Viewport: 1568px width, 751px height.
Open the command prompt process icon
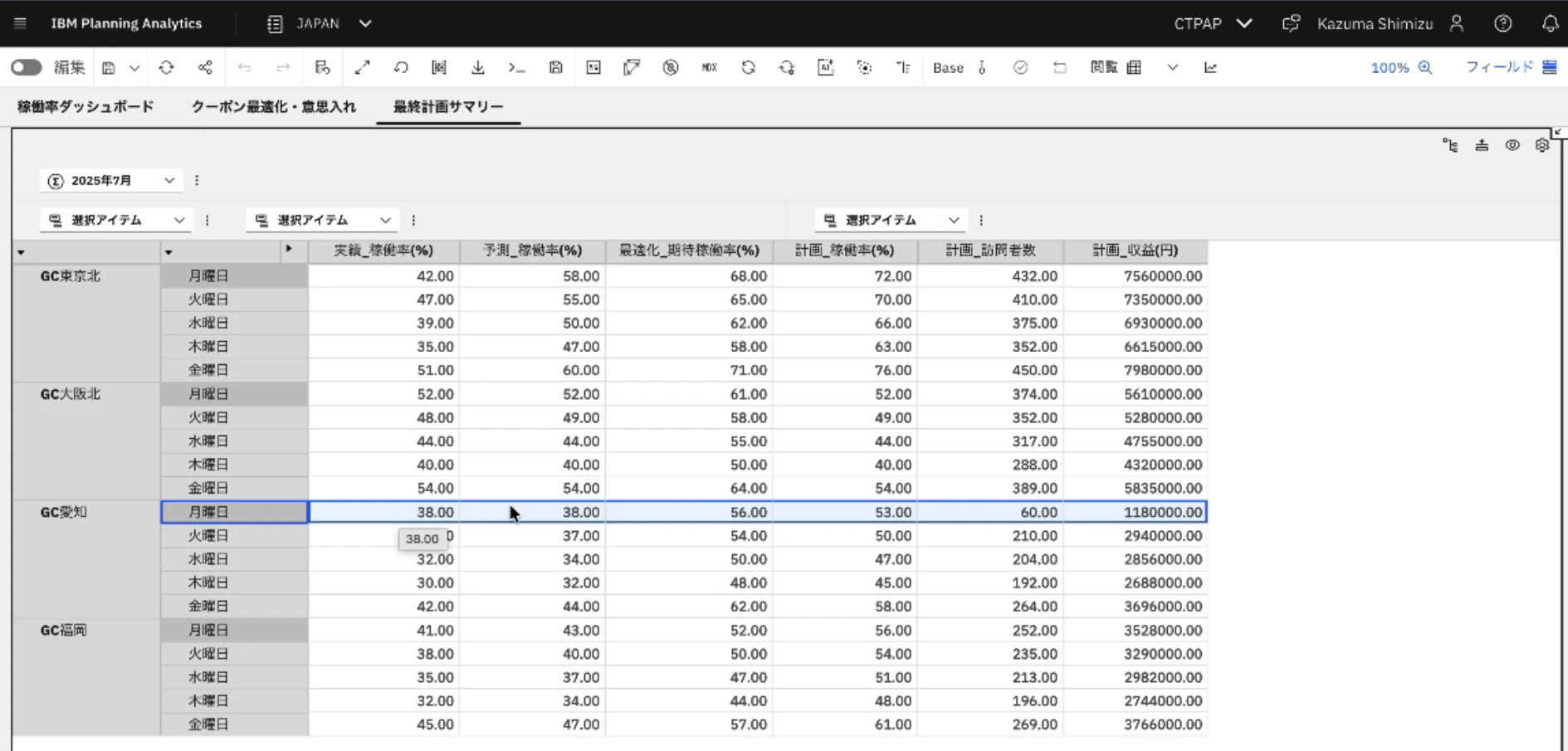coord(516,67)
